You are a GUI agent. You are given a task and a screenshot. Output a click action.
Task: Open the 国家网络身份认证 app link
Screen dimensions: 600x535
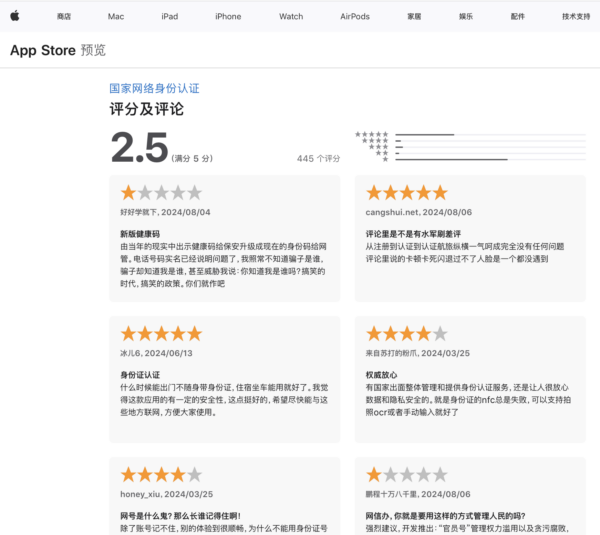pyautogui.click(x=154, y=88)
